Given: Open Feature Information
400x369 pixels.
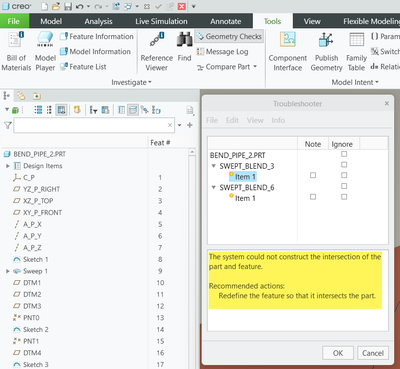Looking at the screenshot, I should pyautogui.click(x=97, y=36).
